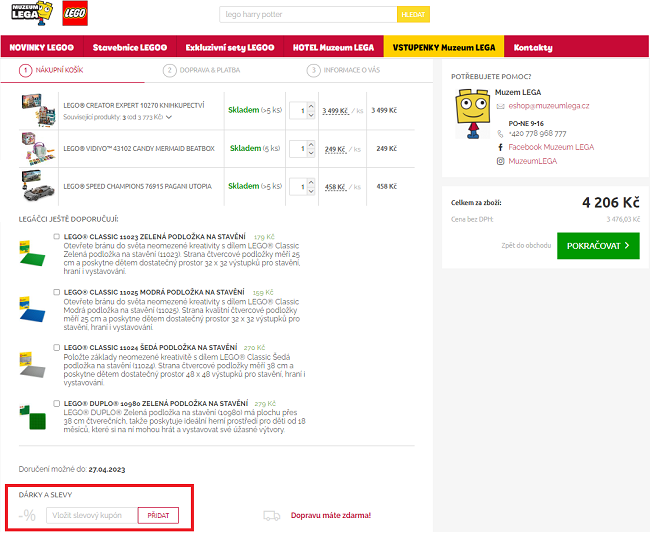Open VSTUPENKY Muzeum LEGA menu
The image size is (650, 537).
point(444,47)
